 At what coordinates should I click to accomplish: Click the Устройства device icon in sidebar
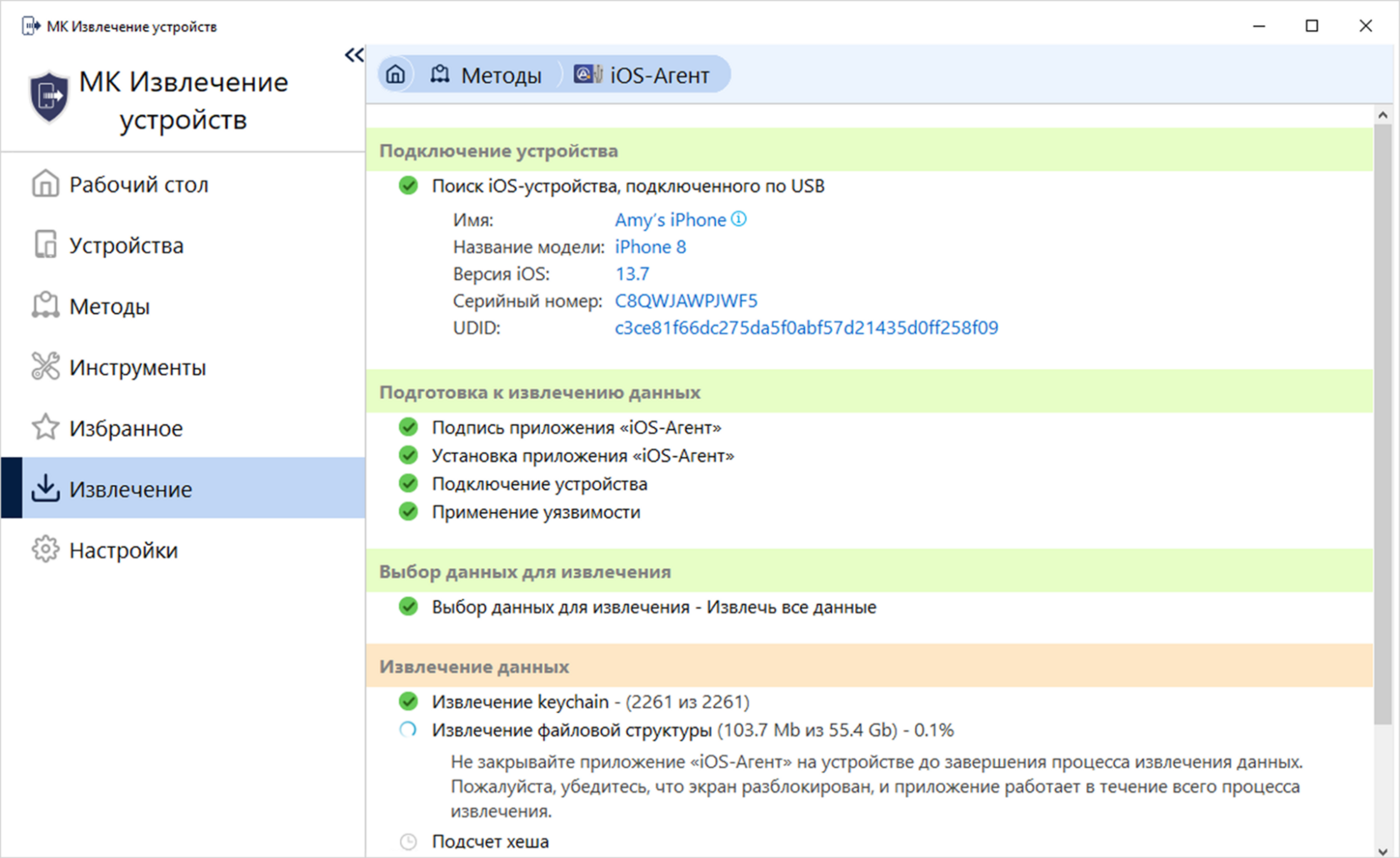[46, 245]
